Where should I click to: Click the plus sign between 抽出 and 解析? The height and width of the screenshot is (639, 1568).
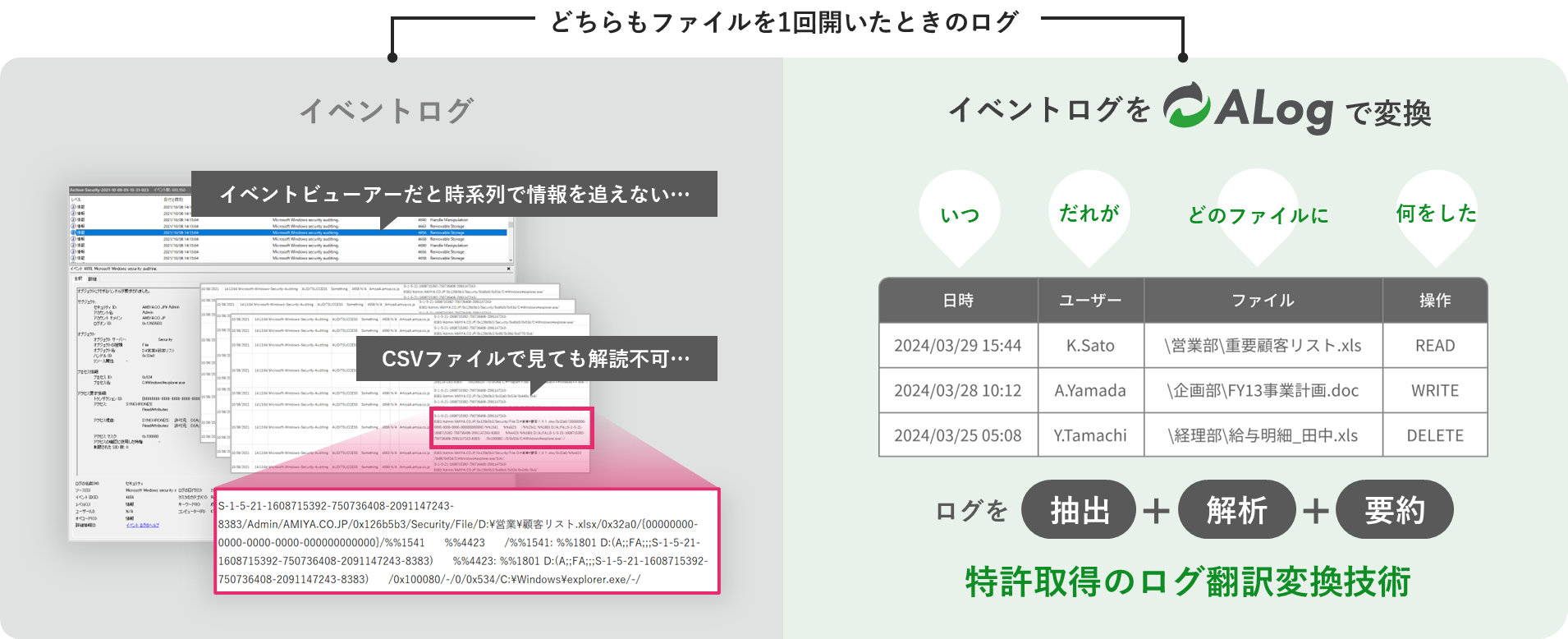pyautogui.click(x=1156, y=511)
